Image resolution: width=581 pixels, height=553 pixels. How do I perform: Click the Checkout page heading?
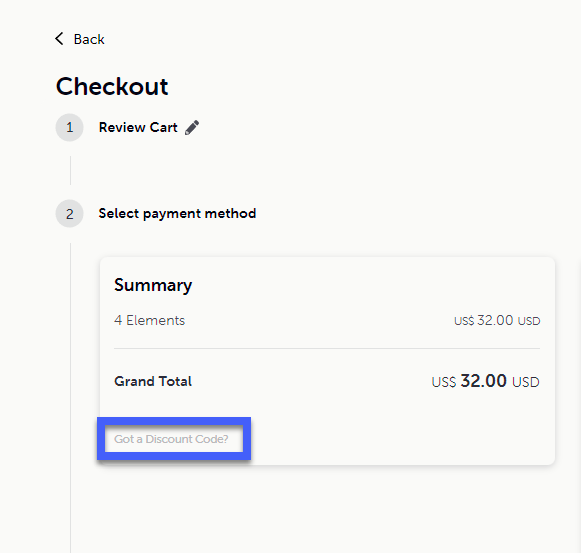pyautogui.click(x=112, y=86)
